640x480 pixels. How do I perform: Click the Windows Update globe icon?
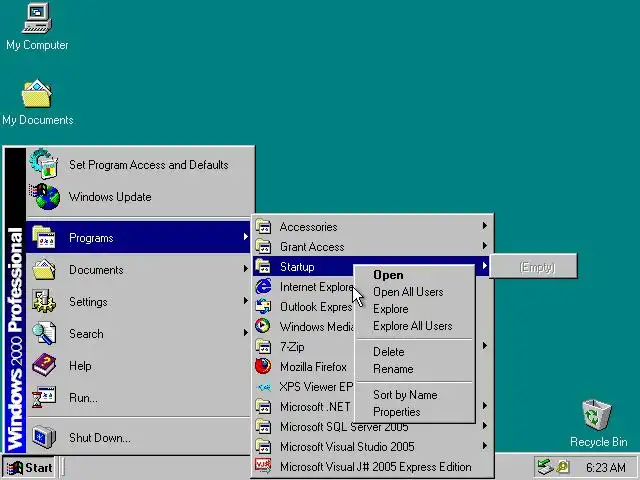point(44,196)
